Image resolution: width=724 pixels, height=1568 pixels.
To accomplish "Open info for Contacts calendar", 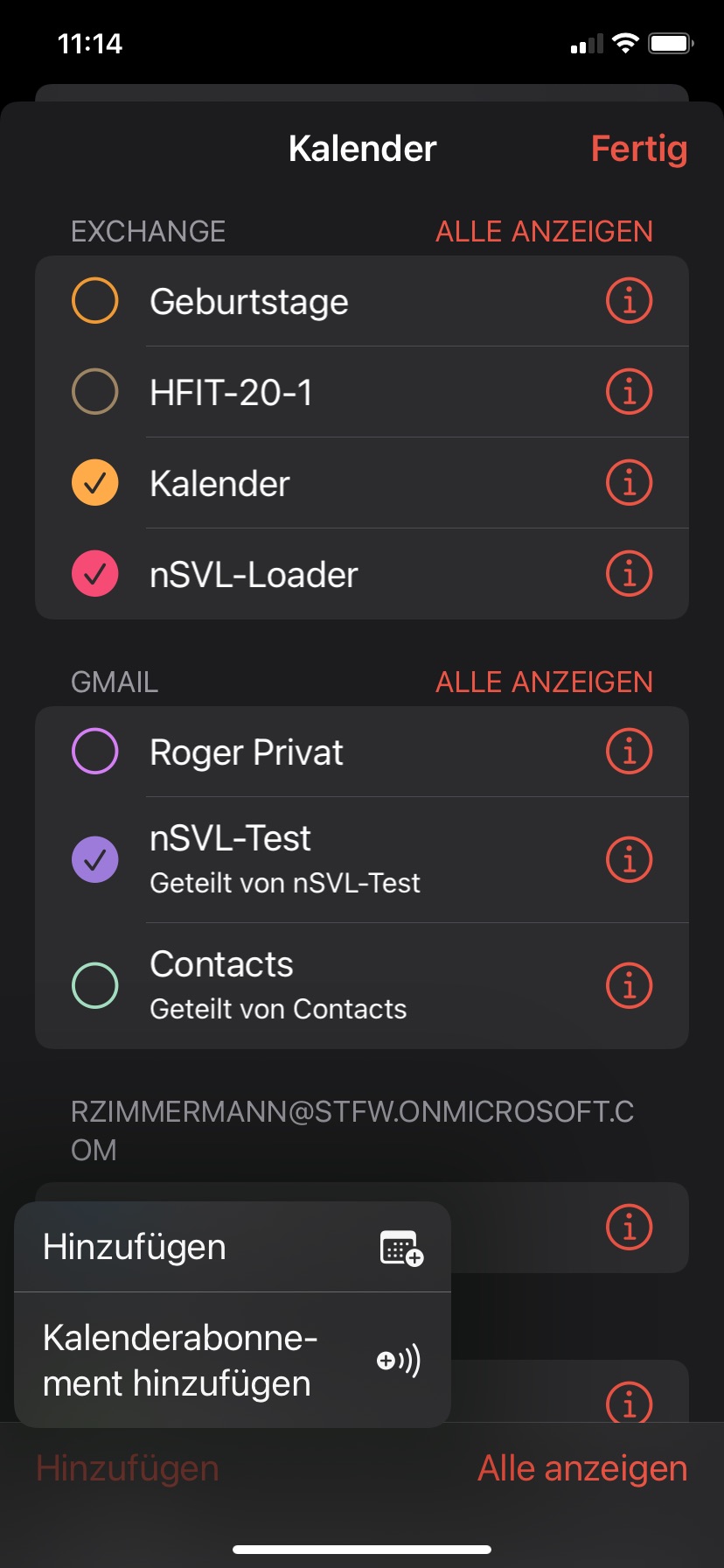I will pos(629,985).
